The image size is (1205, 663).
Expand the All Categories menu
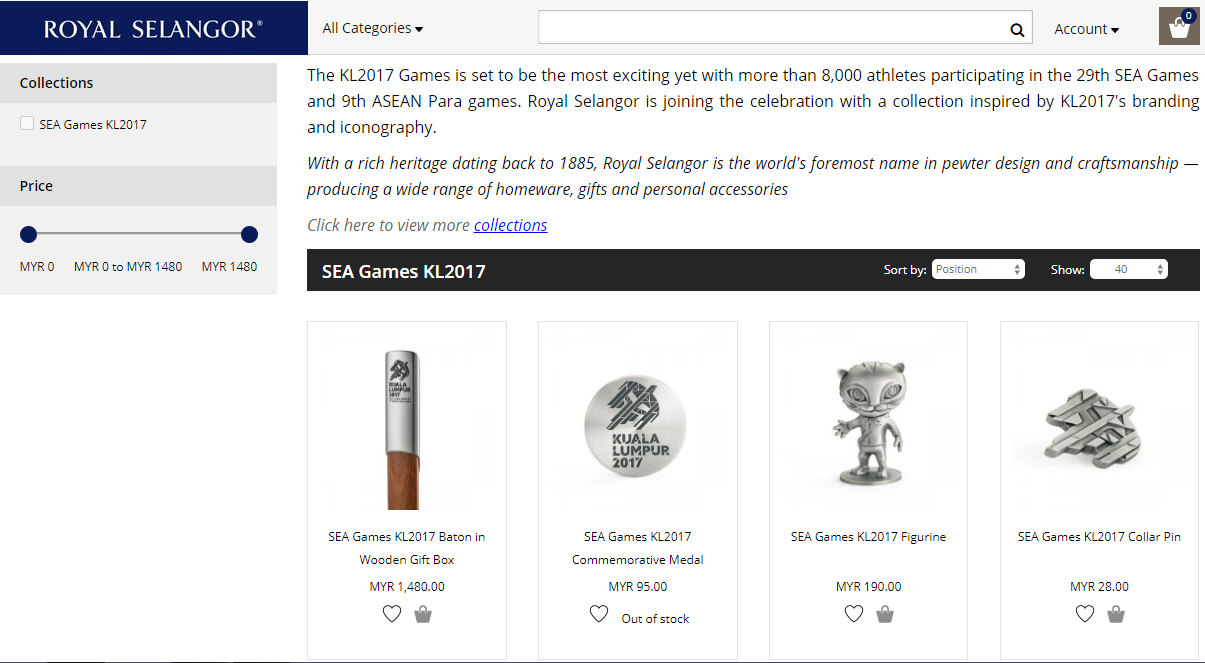click(372, 29)
